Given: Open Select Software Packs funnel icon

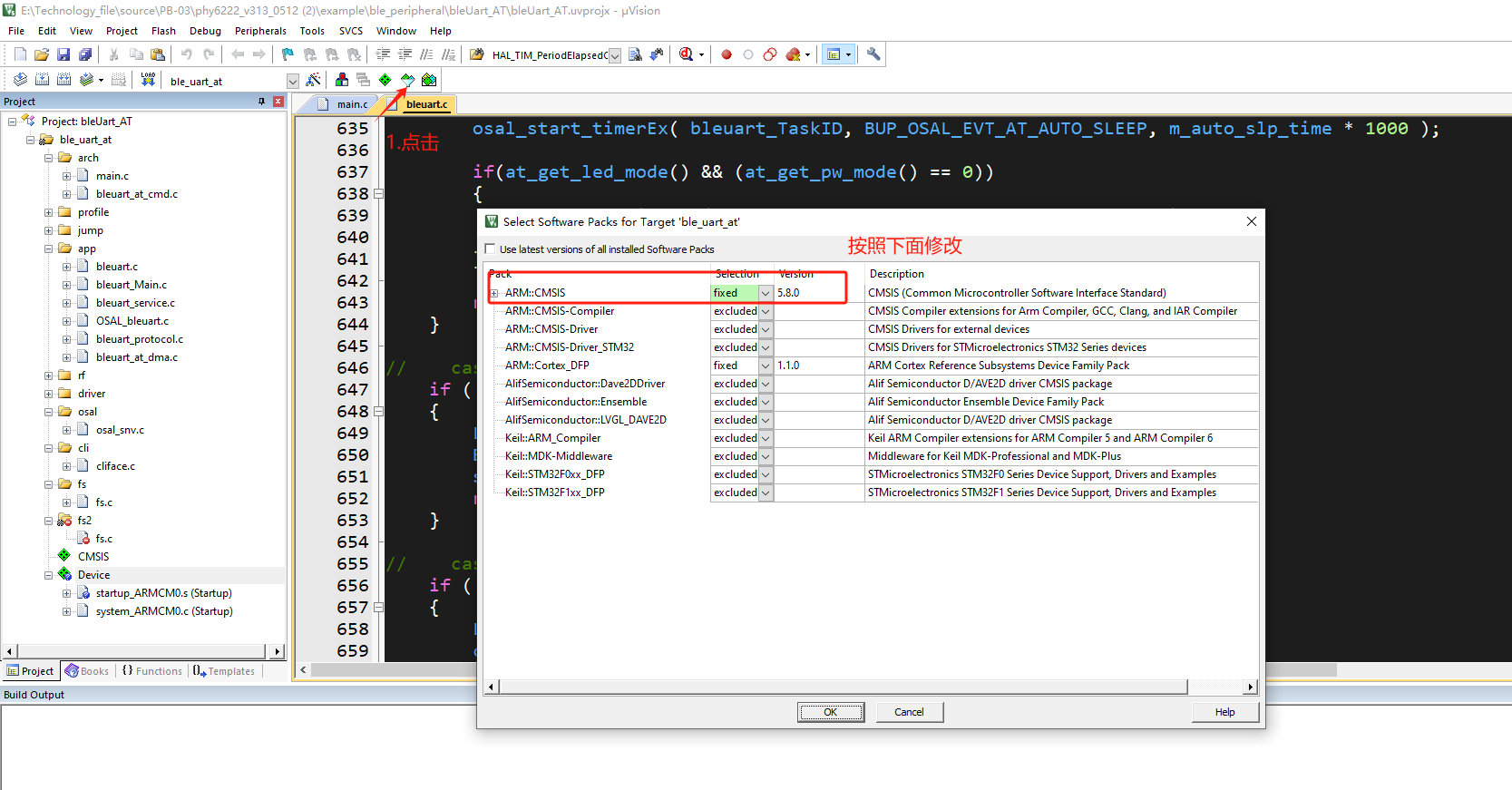Looking at the screenshot, I should tap(407, 80).
